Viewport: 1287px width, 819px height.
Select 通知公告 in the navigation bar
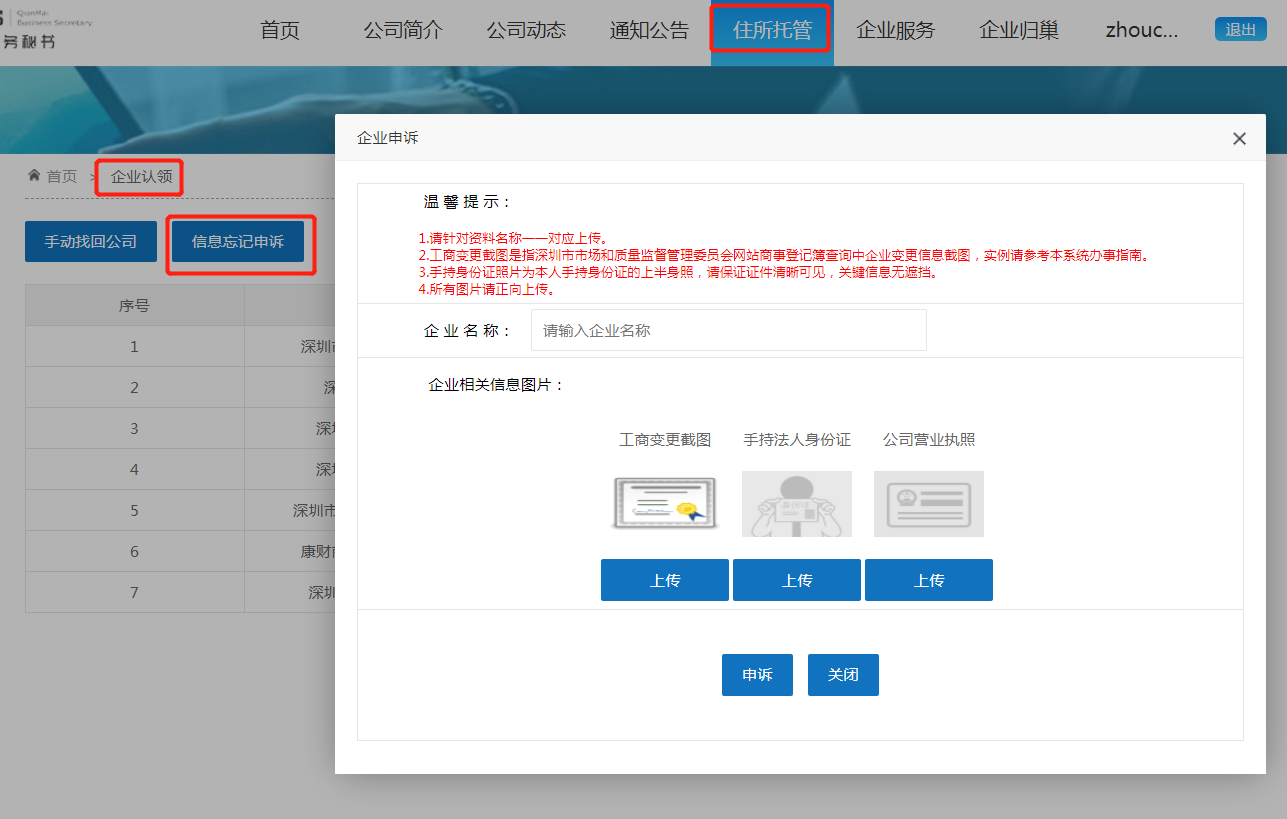(649, 30)
